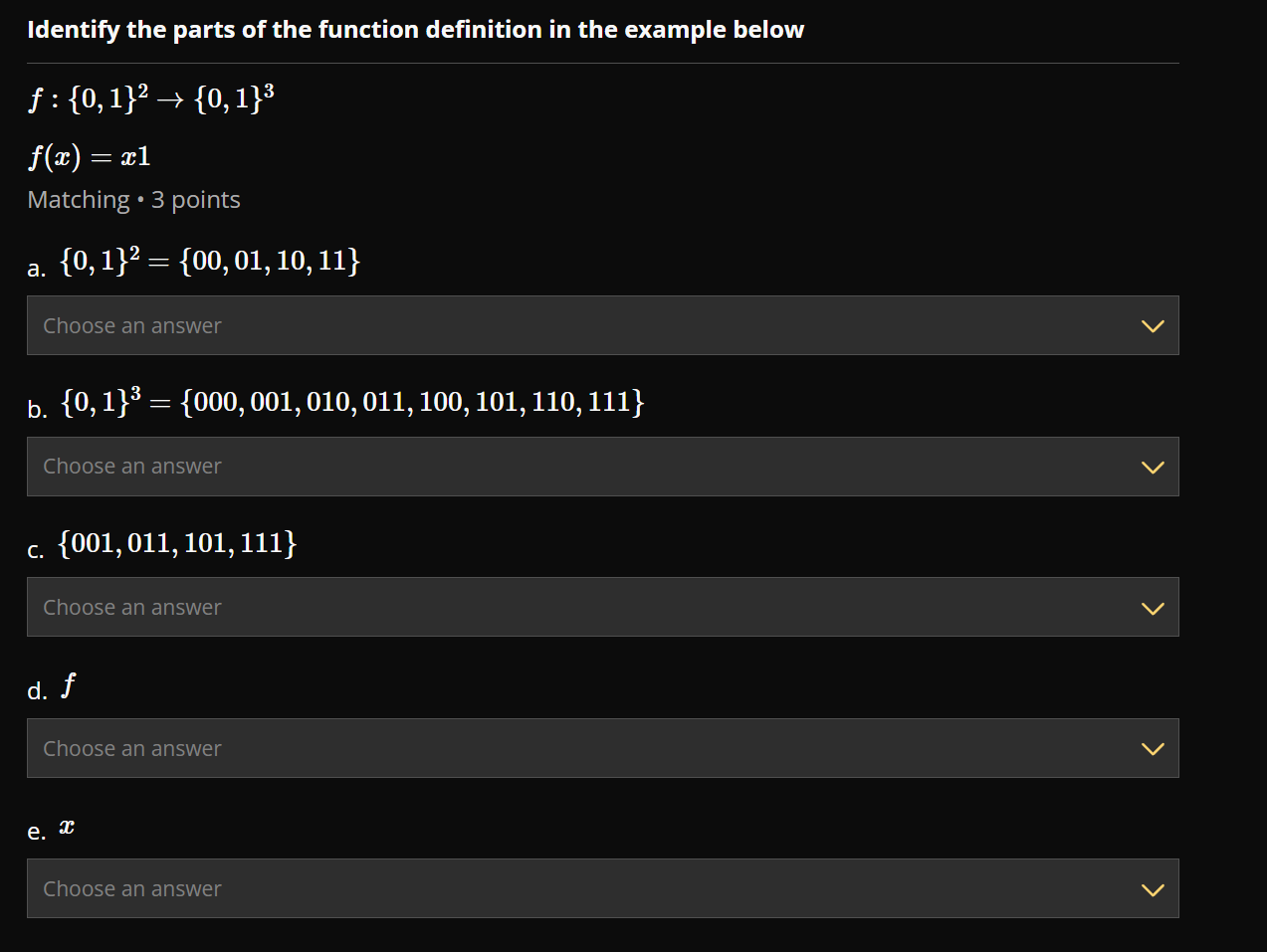Click the chevron arrow on item b's dropdown
The height and width of the screenshot is (952, 1267).
tap(1153, 466)
